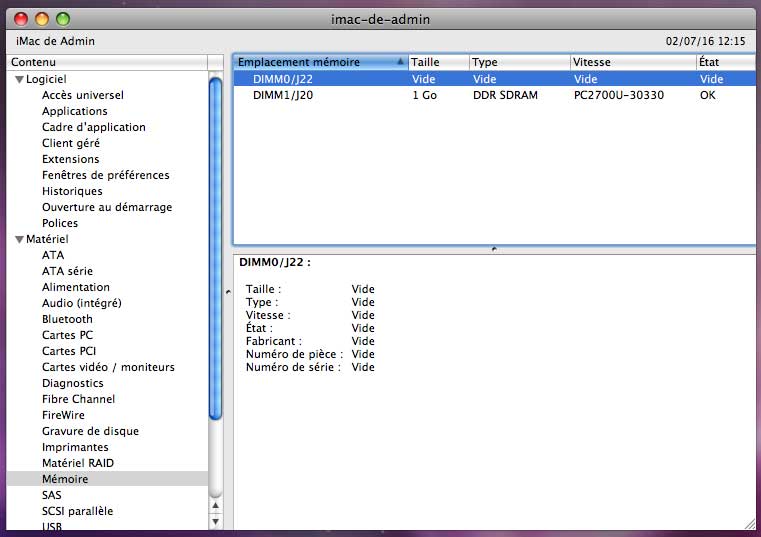Sort by Taille column header

(x=439, y=62)
